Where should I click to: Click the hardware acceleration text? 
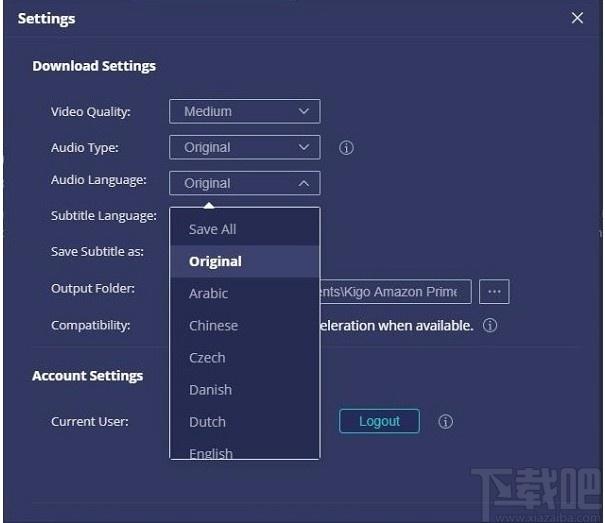tap(397, 326)
